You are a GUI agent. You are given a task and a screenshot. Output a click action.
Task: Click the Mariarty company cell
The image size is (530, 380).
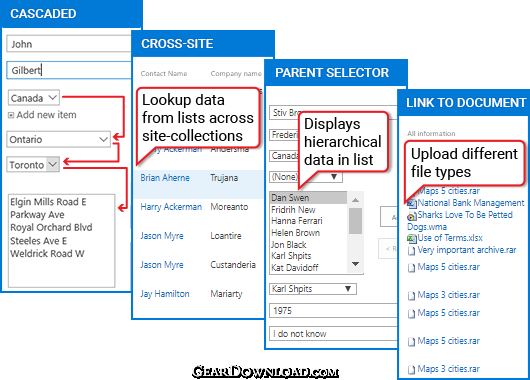pos(226,294)
